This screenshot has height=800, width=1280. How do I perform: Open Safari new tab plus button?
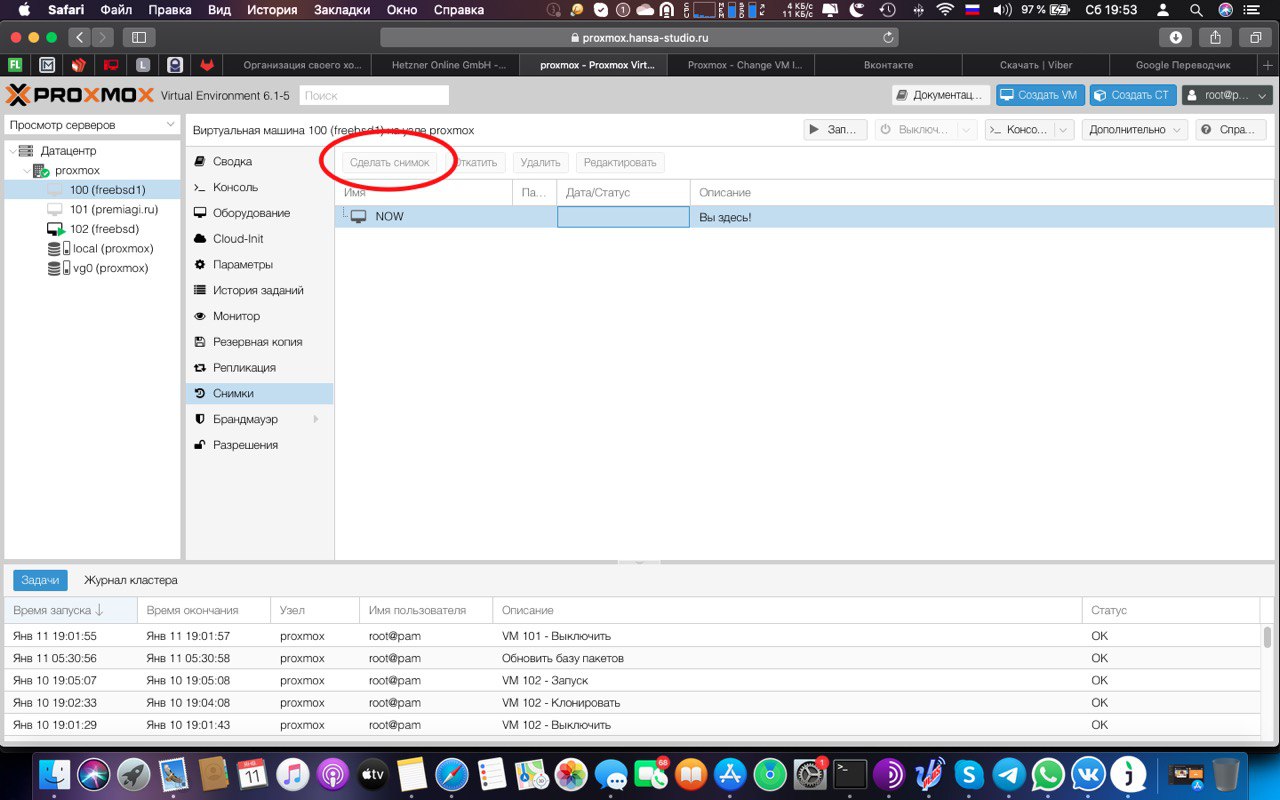1268,65
